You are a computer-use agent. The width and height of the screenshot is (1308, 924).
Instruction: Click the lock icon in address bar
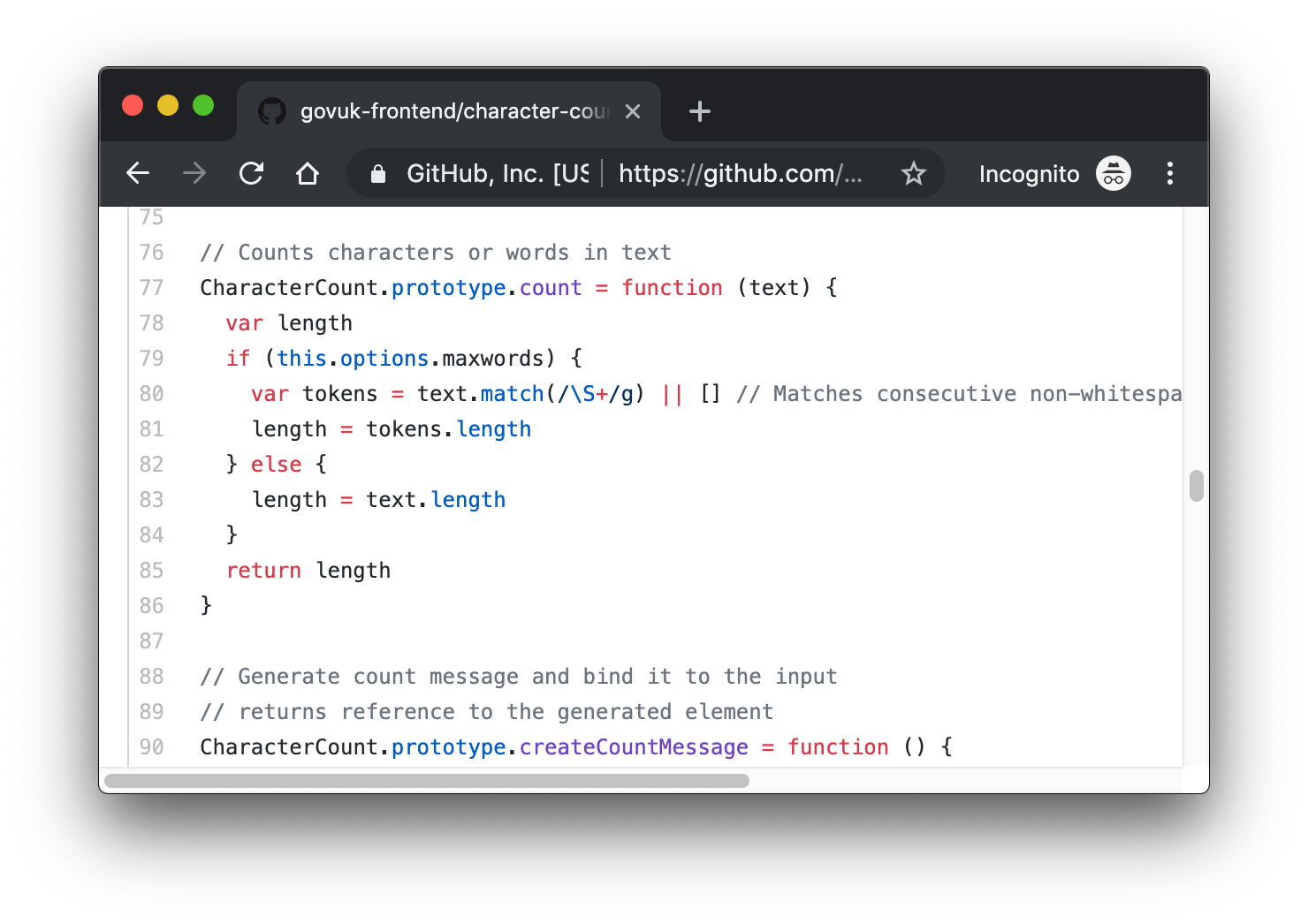point(378,174)
